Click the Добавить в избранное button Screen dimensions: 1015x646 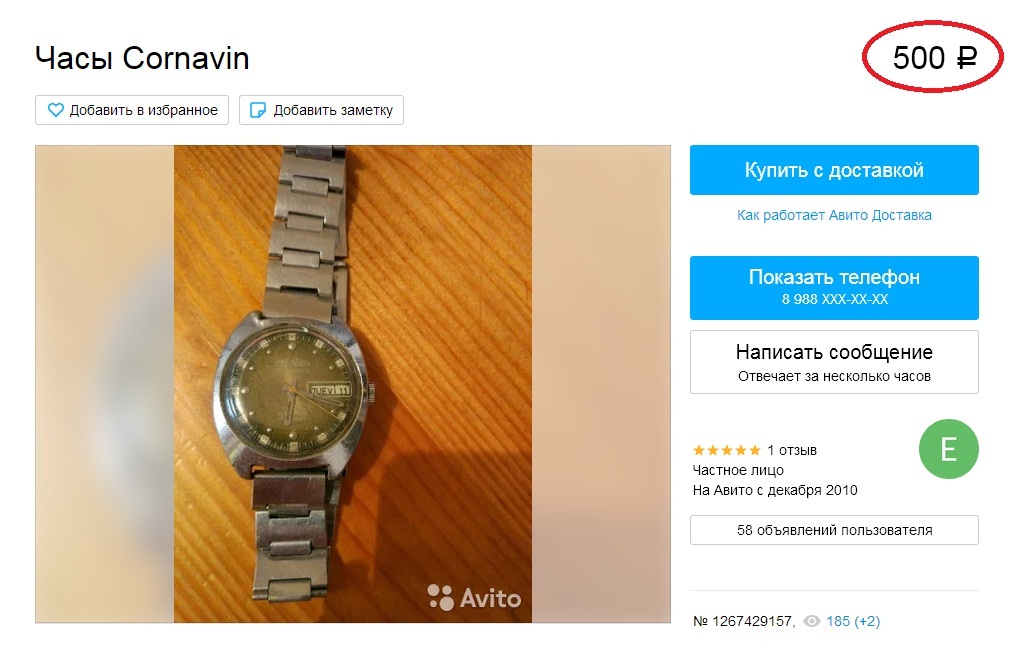pyautogui.click(x=132, y=110)
